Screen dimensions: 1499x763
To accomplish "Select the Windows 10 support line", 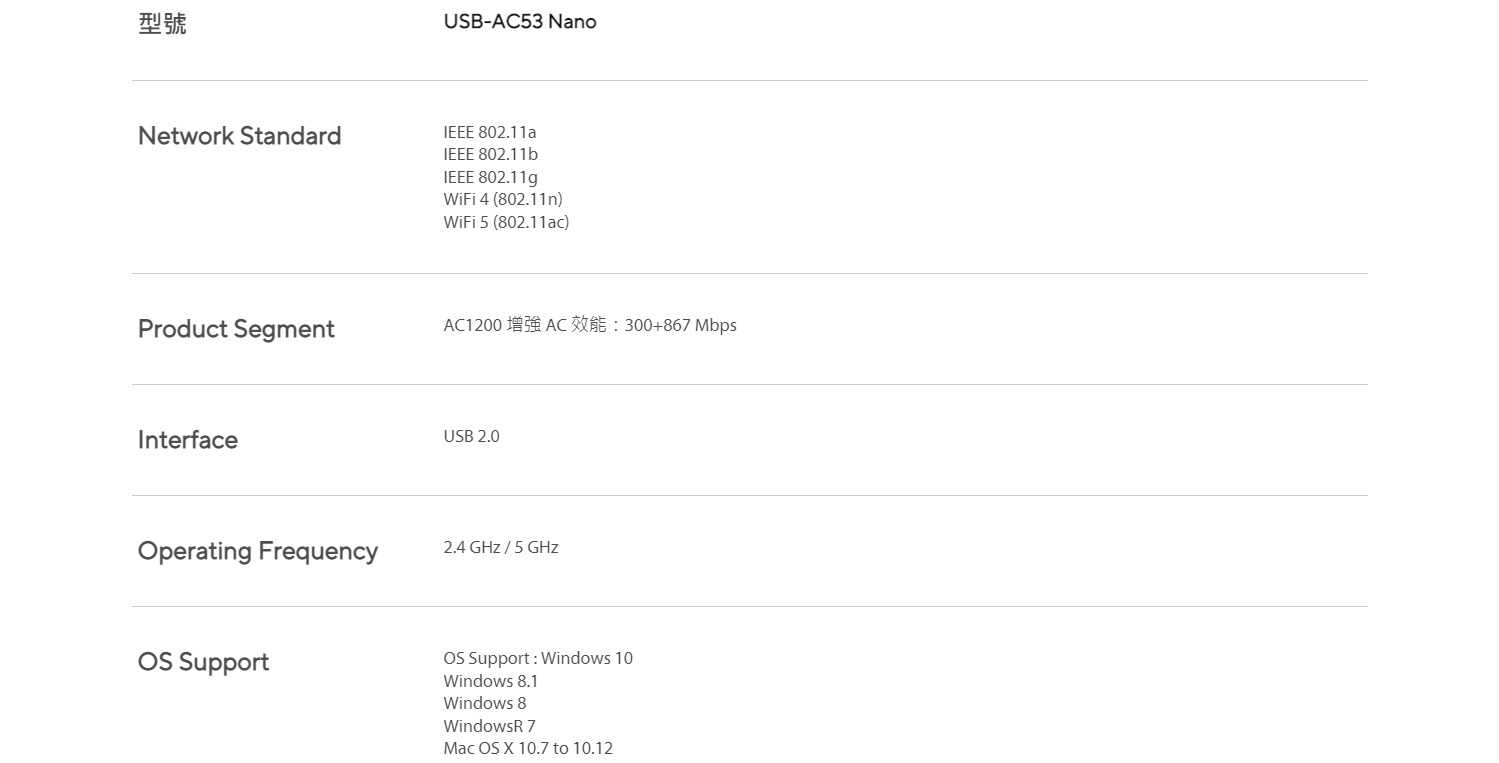I will click(x=538, y=658).
